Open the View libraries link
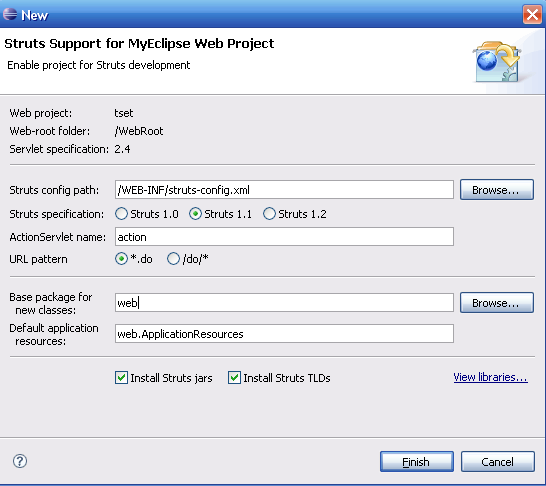546x486 pixels. [490, 377]
